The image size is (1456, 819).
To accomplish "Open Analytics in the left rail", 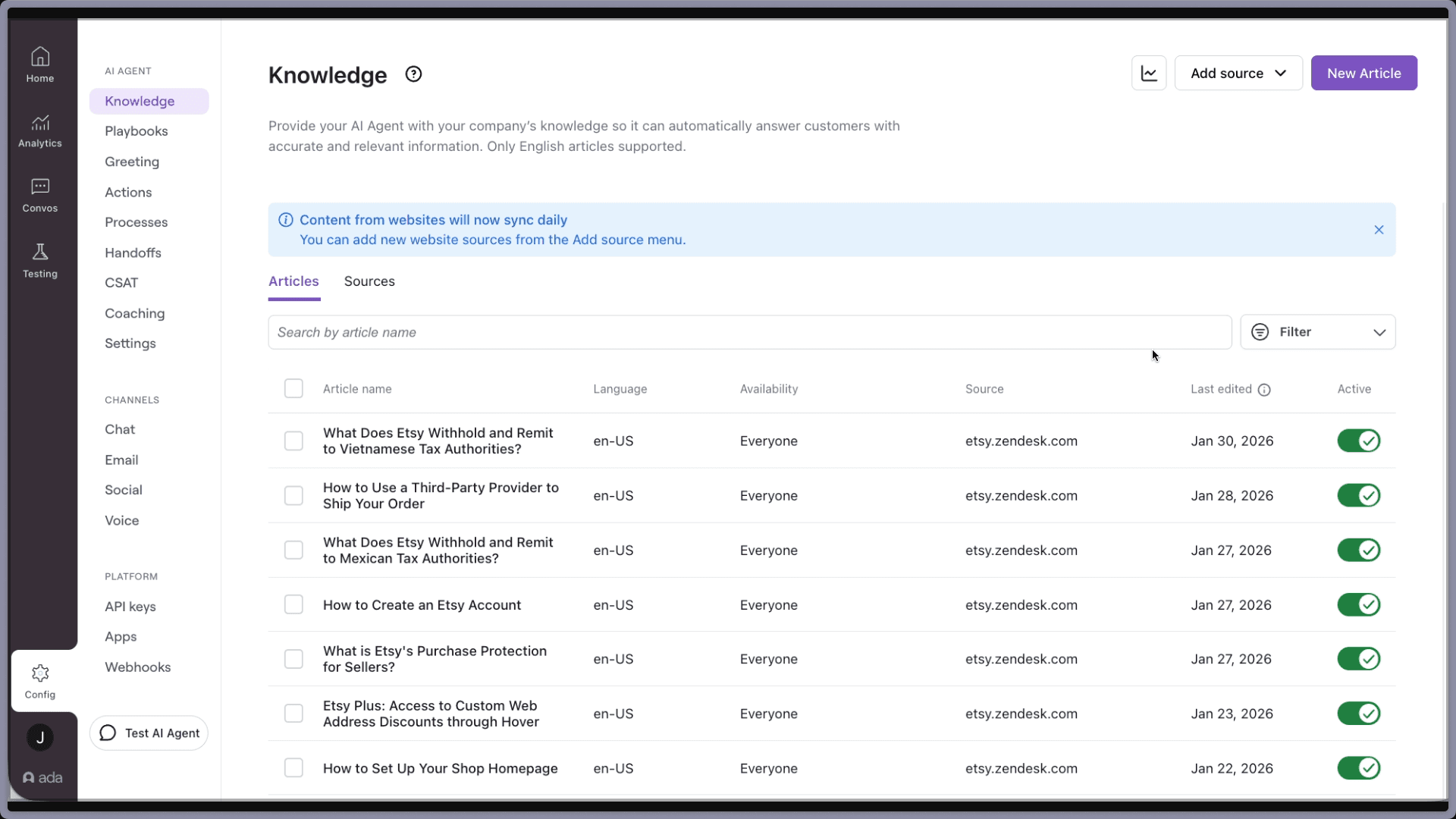I will [x=40, y=130].
